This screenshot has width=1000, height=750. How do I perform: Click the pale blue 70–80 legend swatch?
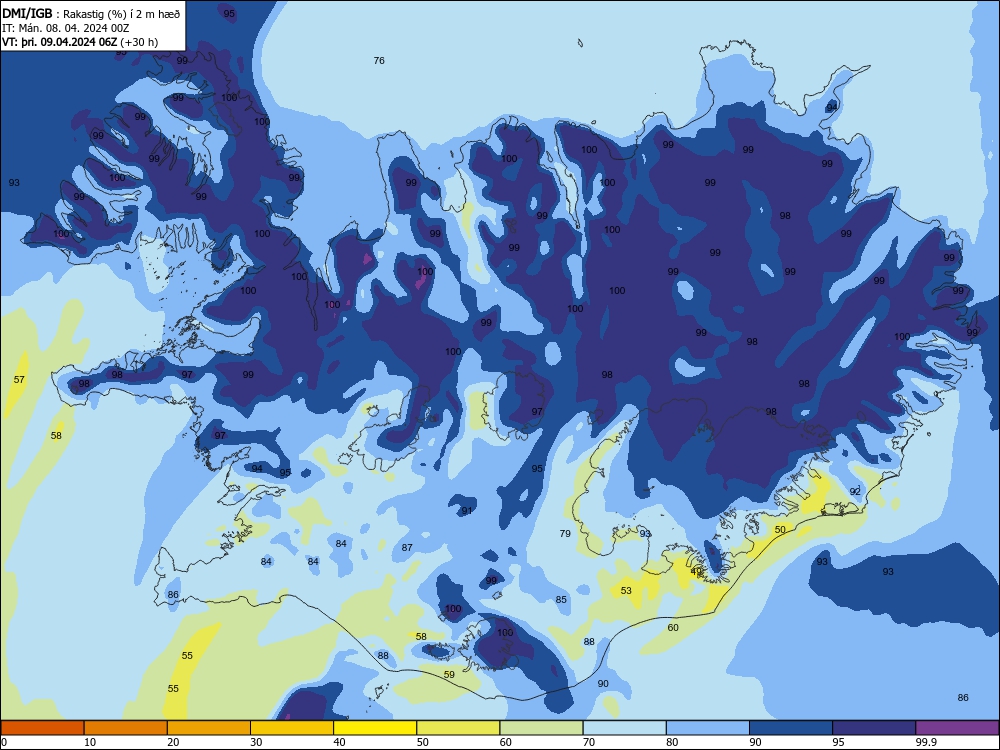[624, 728]
